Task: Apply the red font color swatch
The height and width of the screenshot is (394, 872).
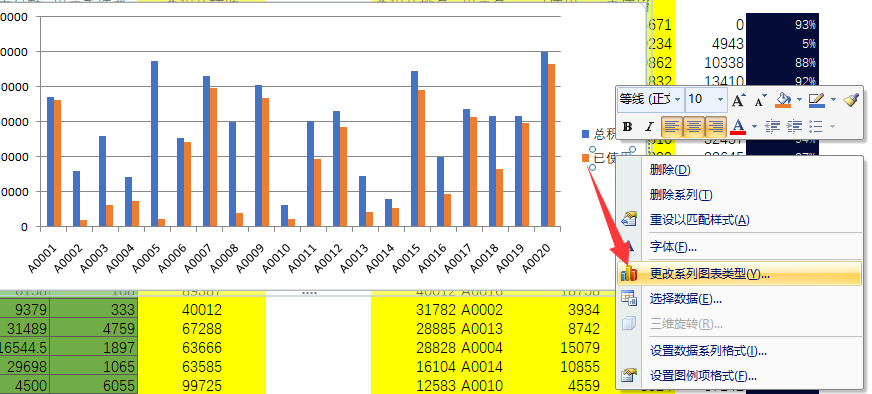Action: 738,127
